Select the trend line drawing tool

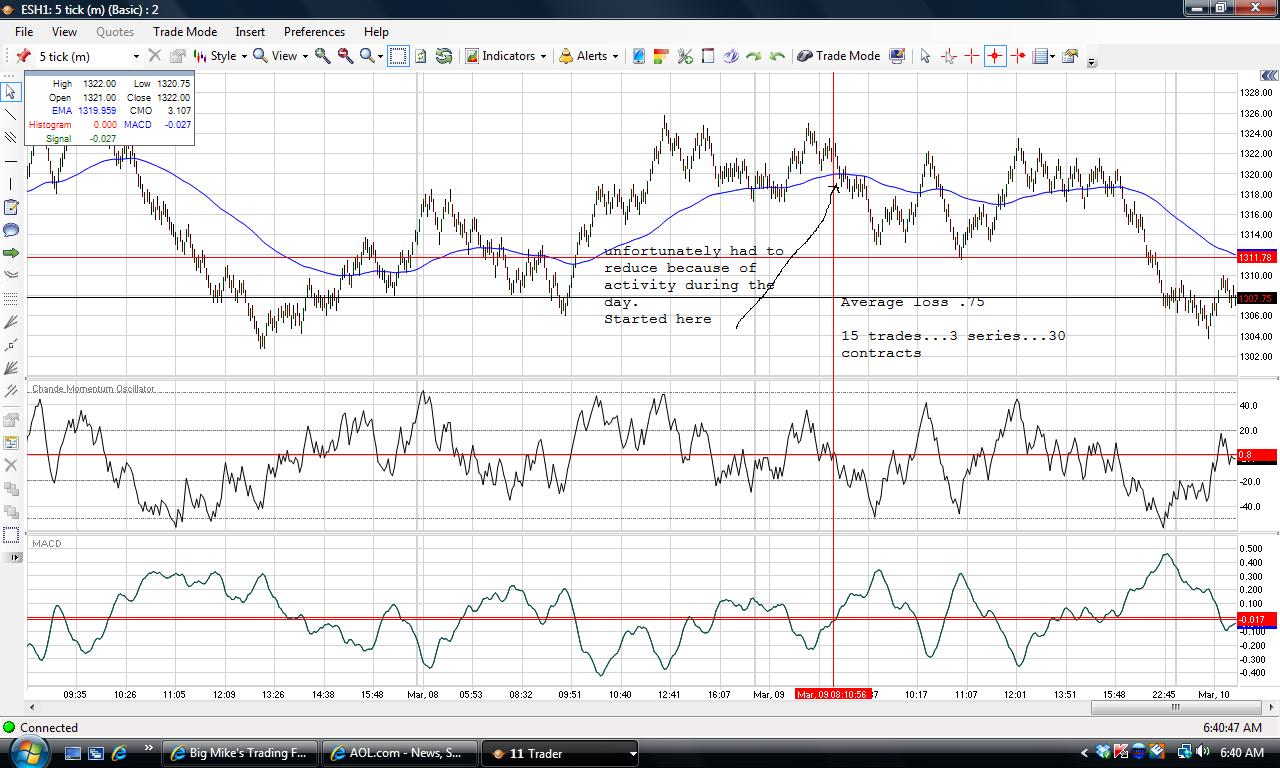tap(11, 115)
